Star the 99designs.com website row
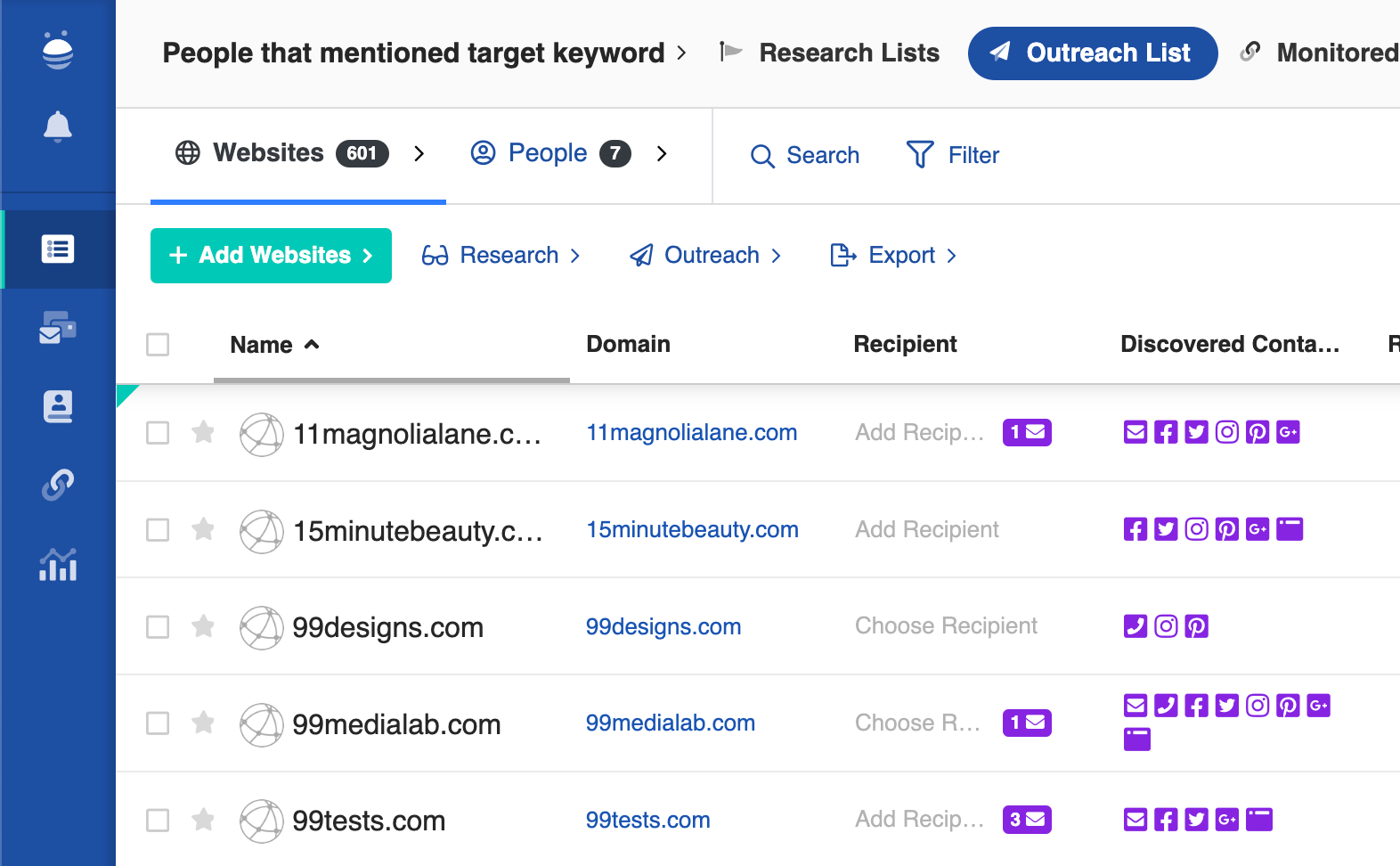 (203, 626)
